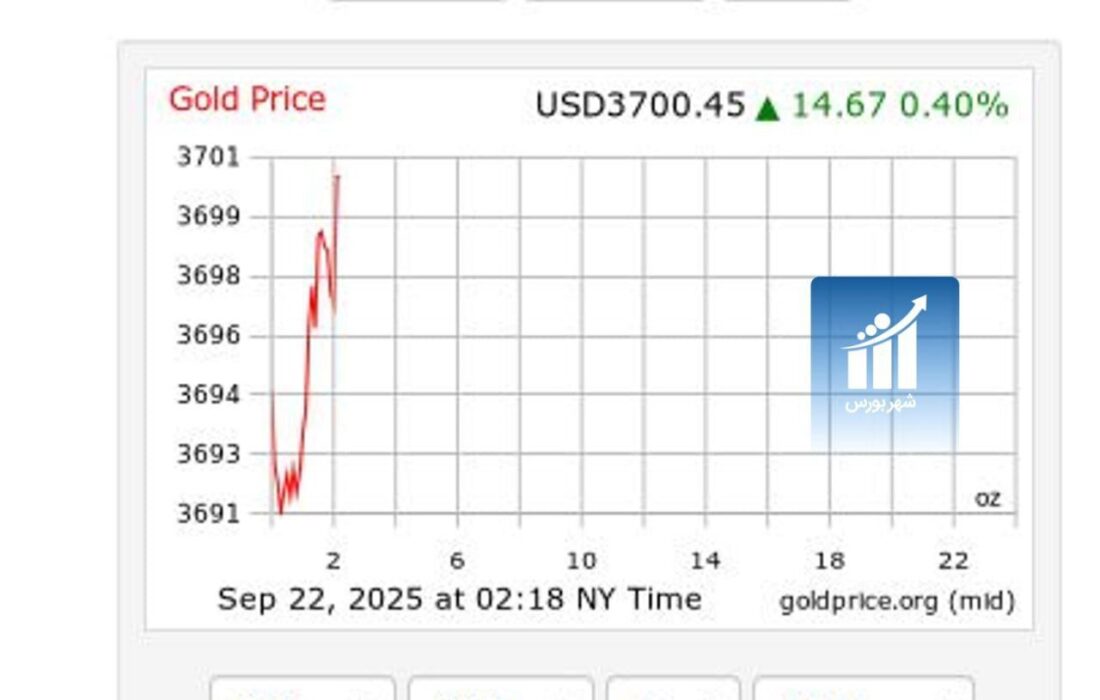Click the oz unit label
Image resolution: width=1100 pixels, height=700 pixels.
[987, 498]
